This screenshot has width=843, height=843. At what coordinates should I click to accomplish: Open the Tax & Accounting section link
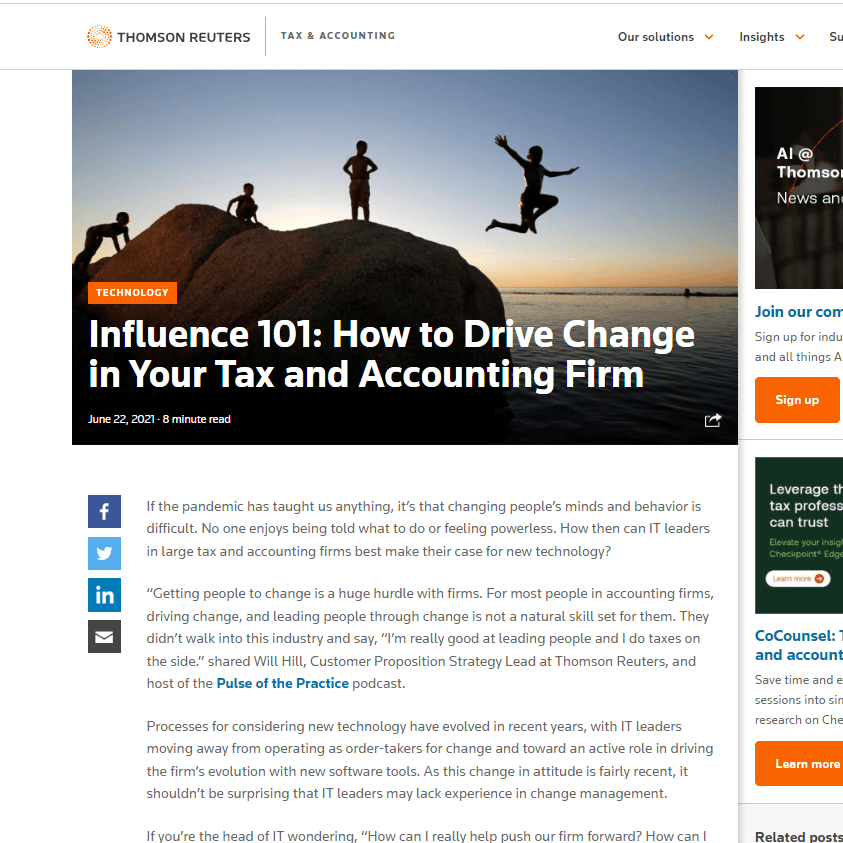click(338, 35)
